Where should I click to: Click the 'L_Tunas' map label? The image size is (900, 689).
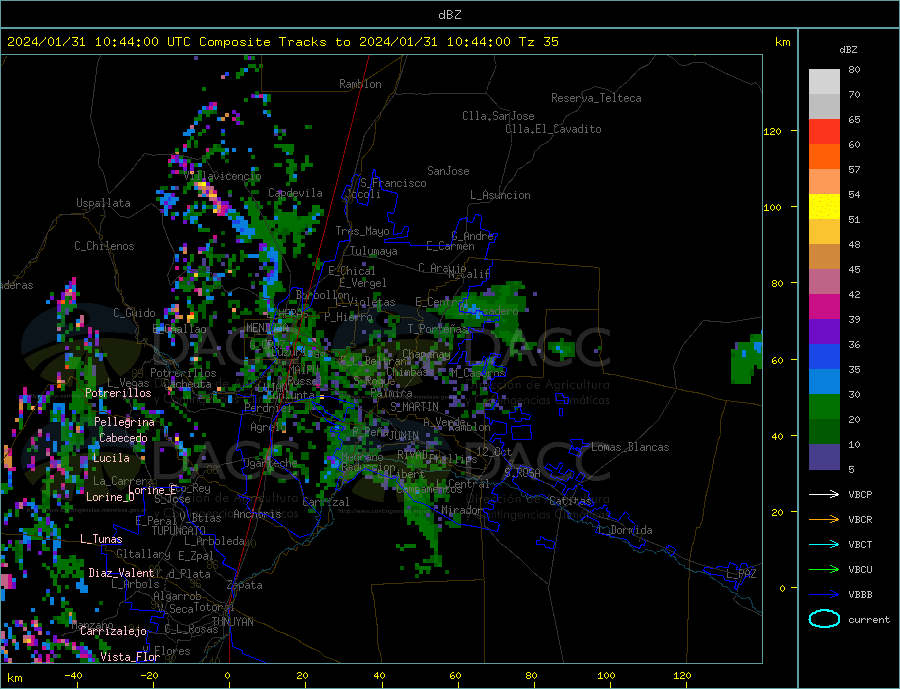click(101, 539)
